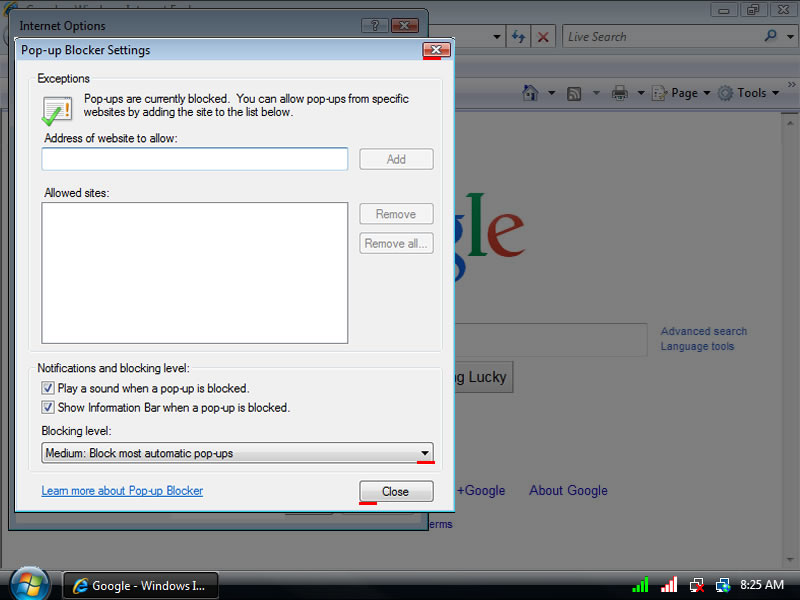
Task: Click the Print icon in toolbar
Action: [620, 93]
